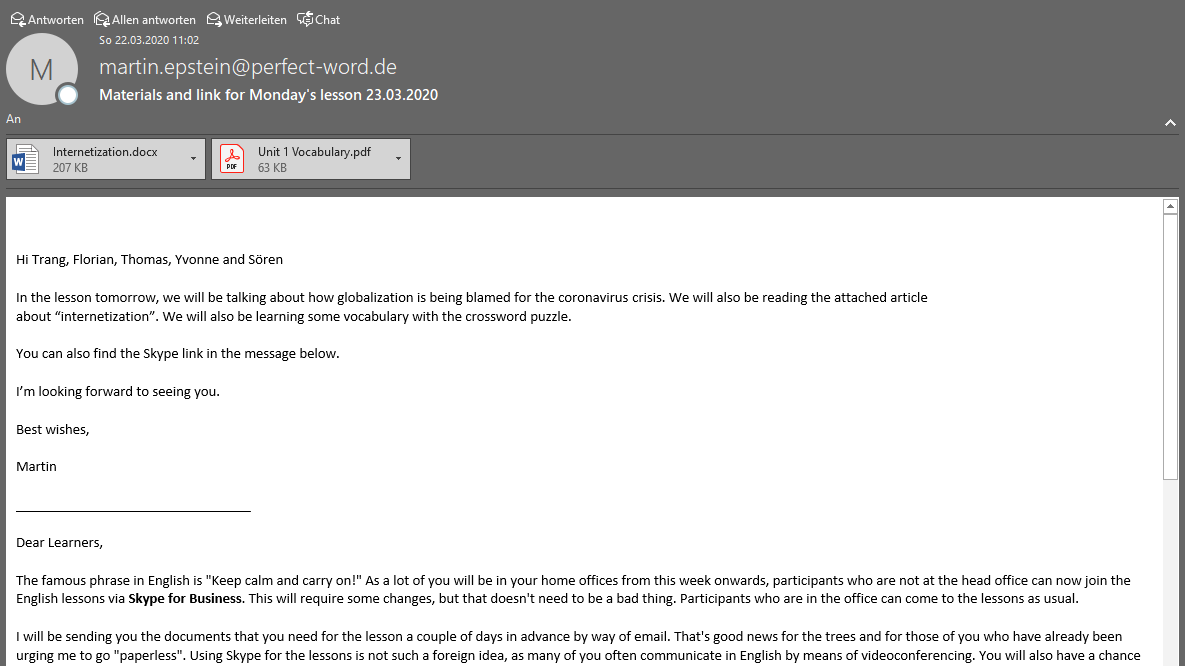The image size is (1185, 666).
Task: Click the scrollbar up arrow
Action: (1170, 206)
